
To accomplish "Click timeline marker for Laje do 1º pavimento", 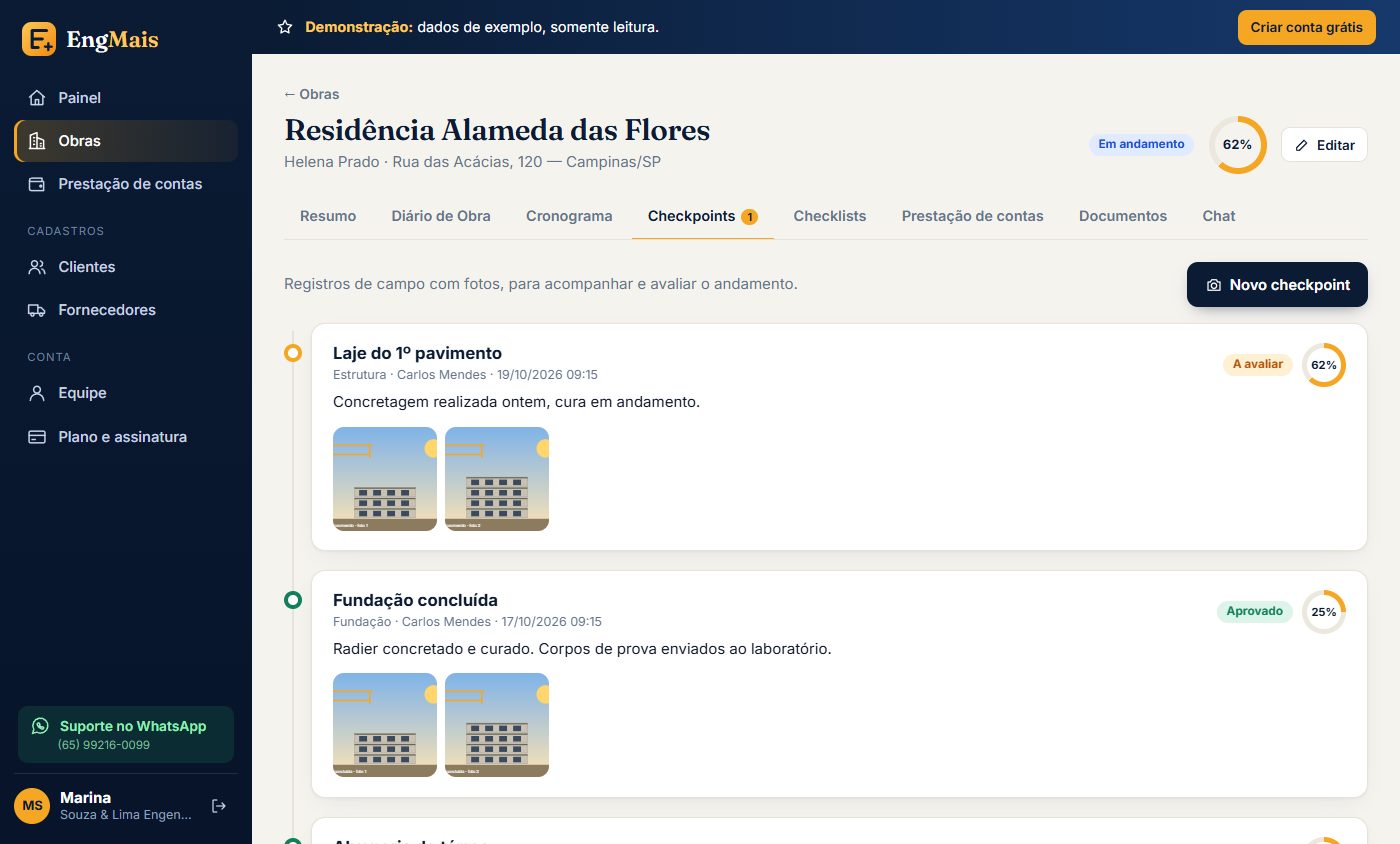I will pyautogui.click(x=293, y=353).
